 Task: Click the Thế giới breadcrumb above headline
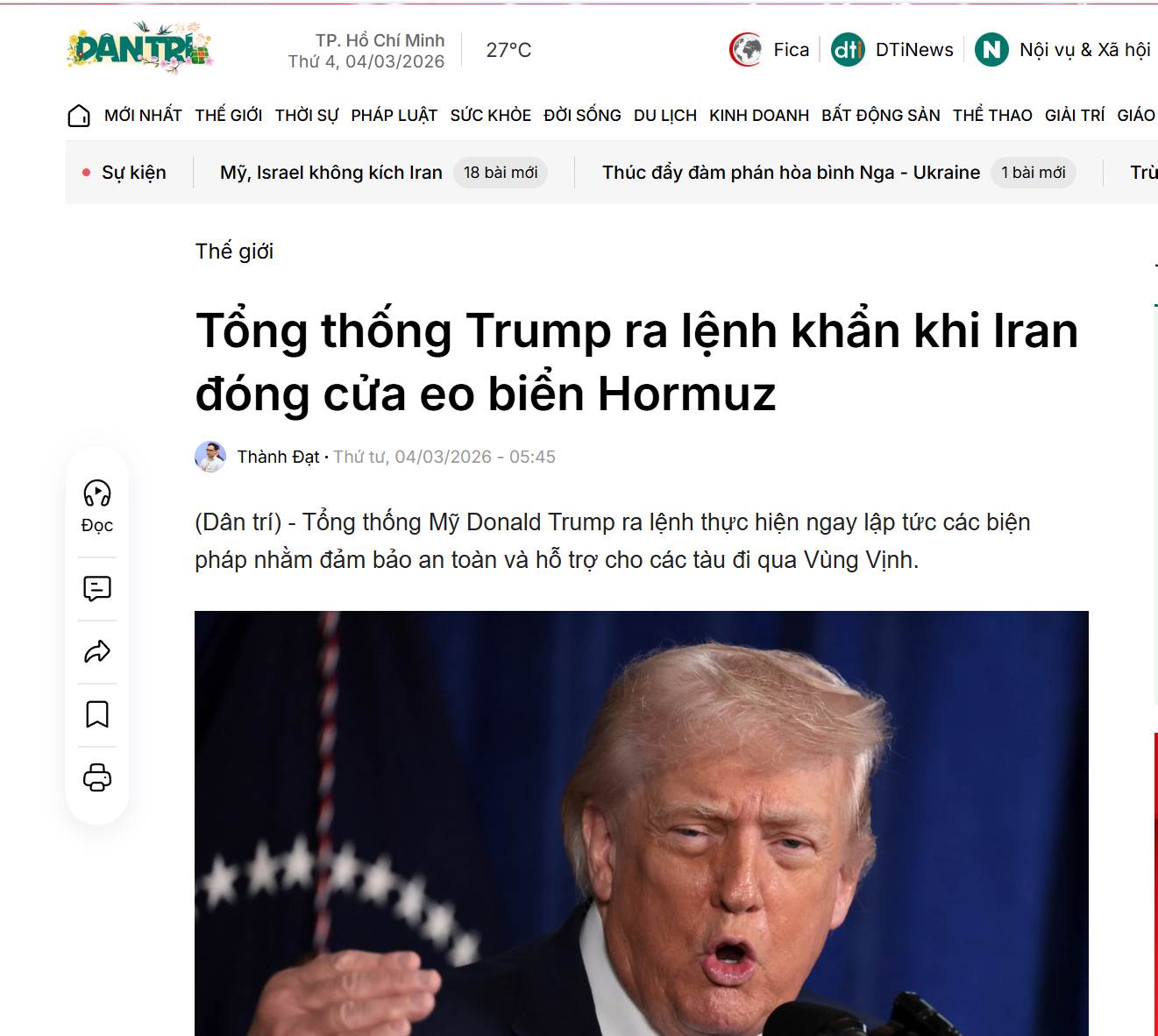click(x=234, y=252)
